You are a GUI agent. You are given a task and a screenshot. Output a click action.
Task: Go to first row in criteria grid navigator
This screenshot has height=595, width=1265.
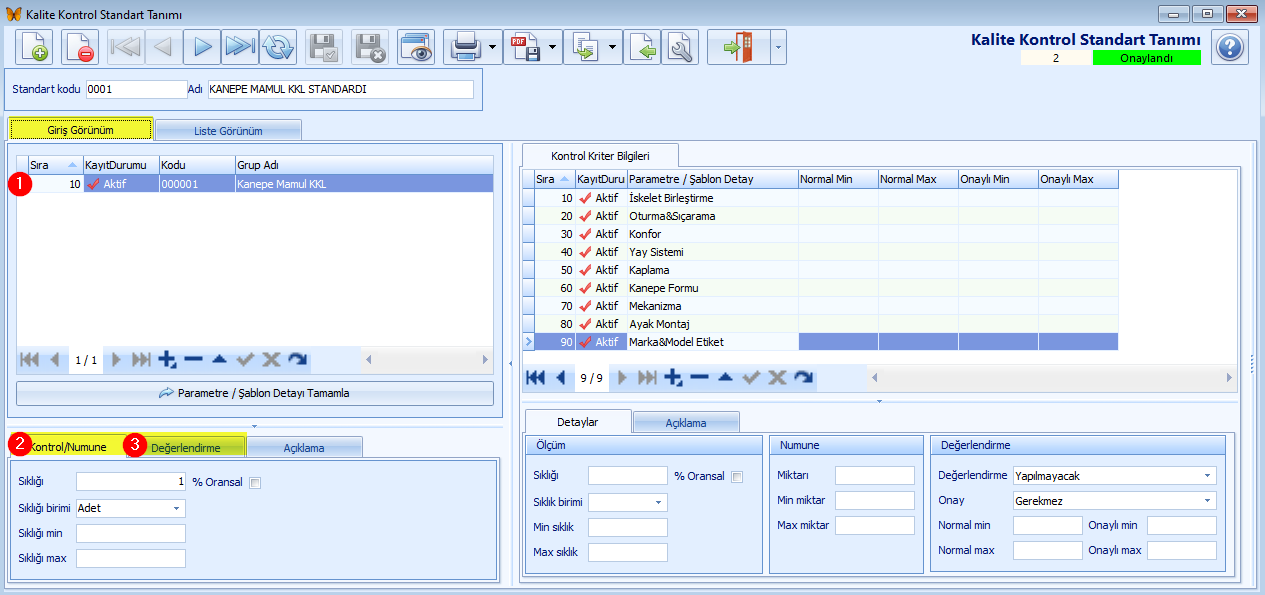pyautogui.click(x=536, y=377)
